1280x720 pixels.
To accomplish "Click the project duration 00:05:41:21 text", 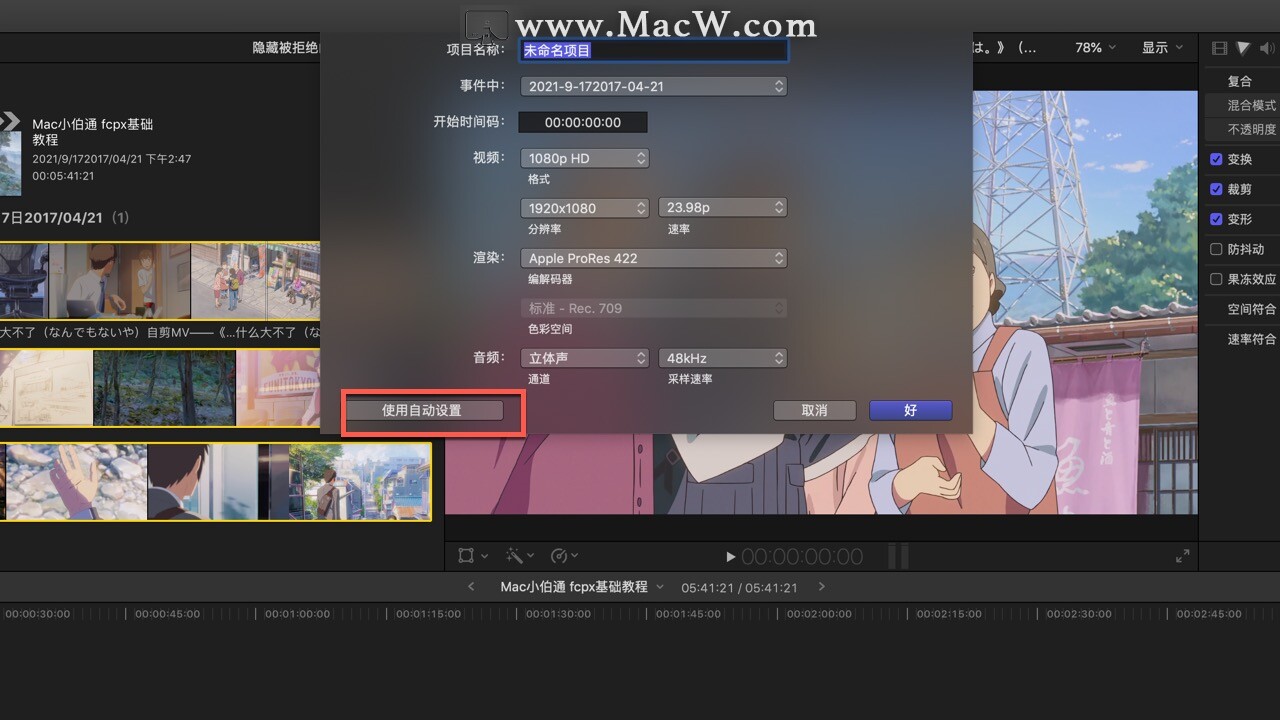I will pyautogui.click(x=63, y=176).
